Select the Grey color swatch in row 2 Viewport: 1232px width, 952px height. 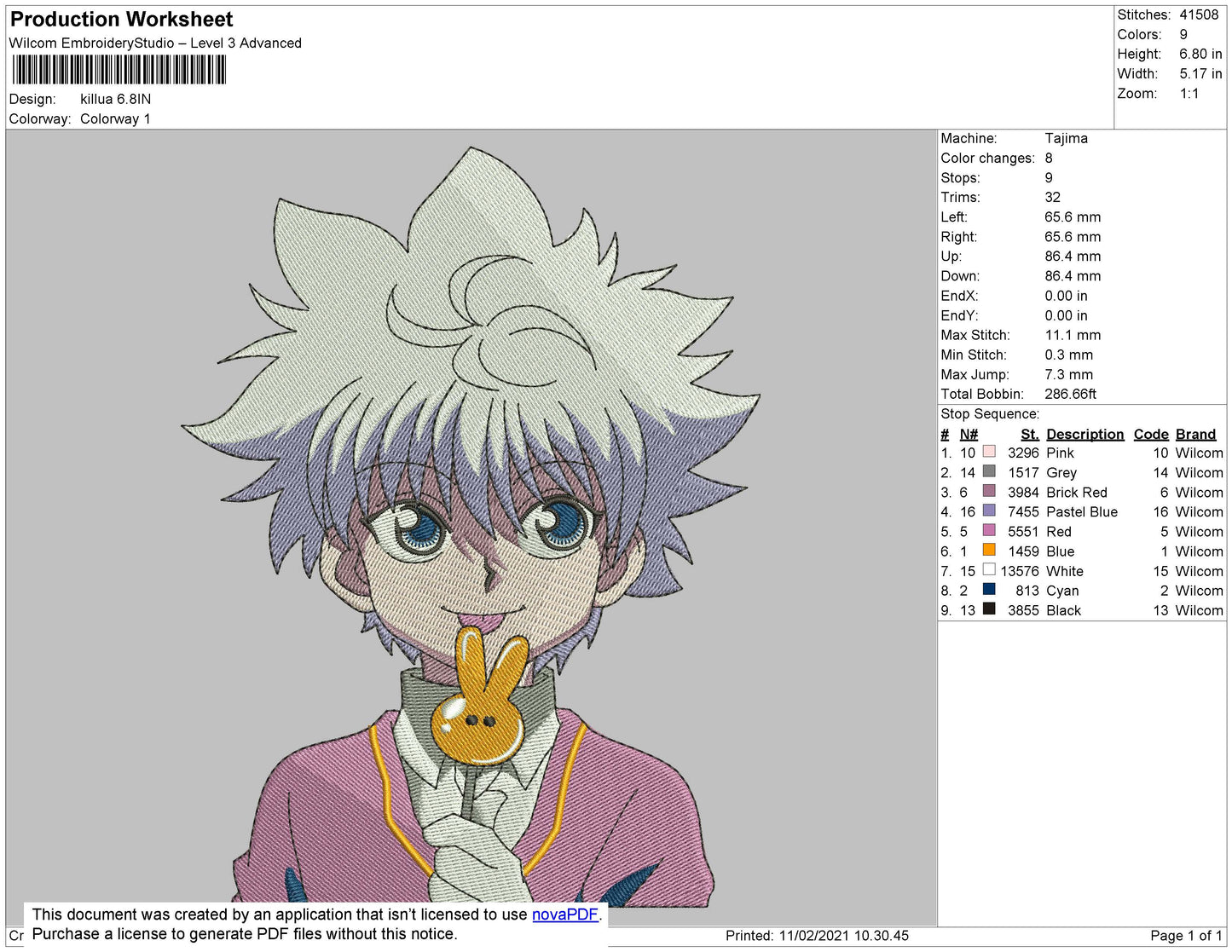[989, 471]
